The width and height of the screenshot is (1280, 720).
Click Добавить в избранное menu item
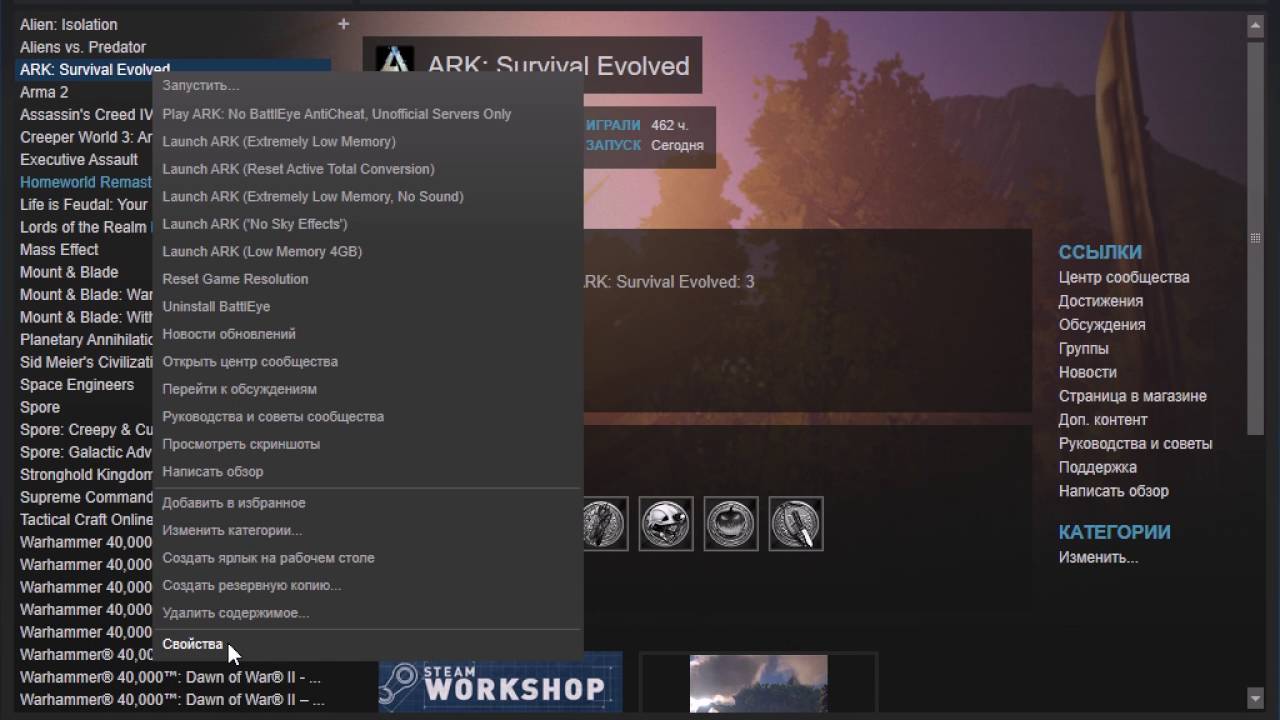point(234,503)
